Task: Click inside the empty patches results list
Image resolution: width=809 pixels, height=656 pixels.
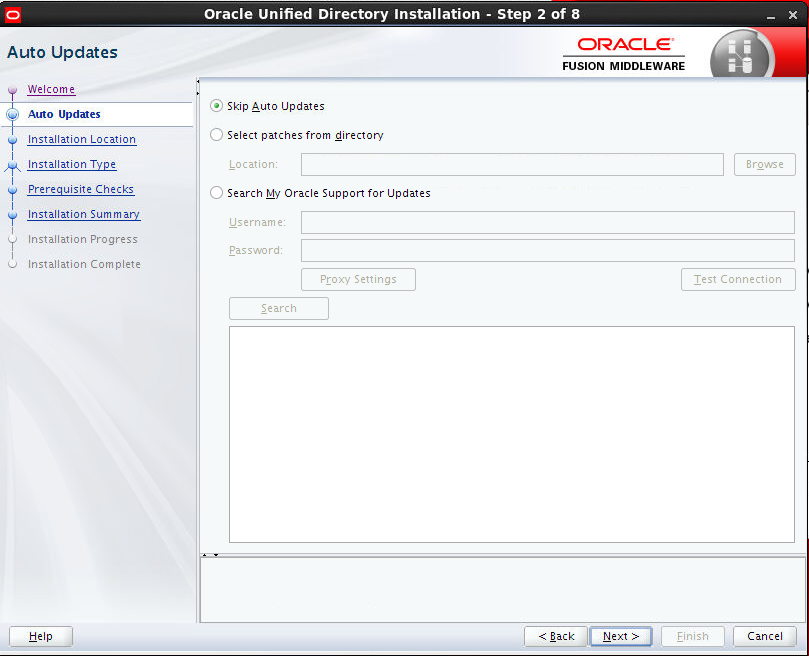Action: (x=511, y=434)
